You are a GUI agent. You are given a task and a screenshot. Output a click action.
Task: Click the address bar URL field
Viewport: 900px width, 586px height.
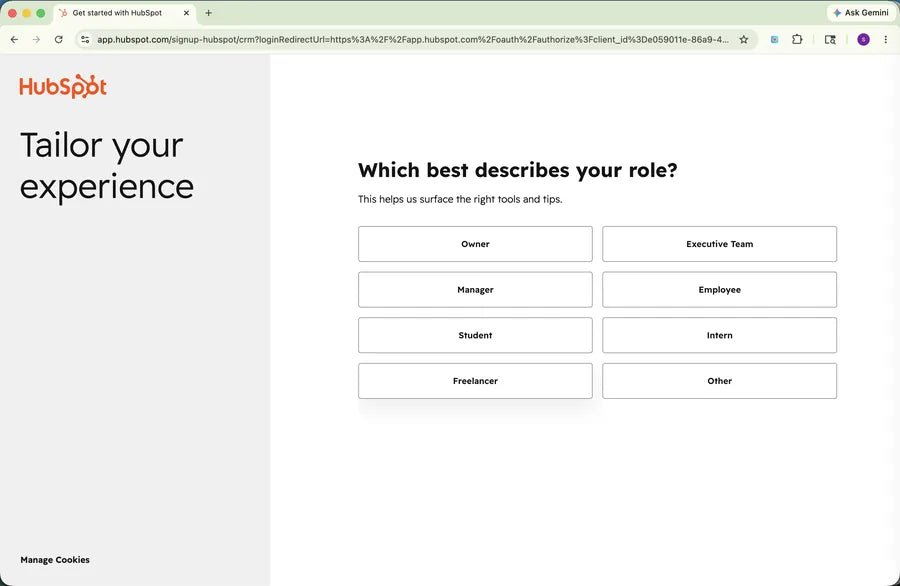coord(413,40)
